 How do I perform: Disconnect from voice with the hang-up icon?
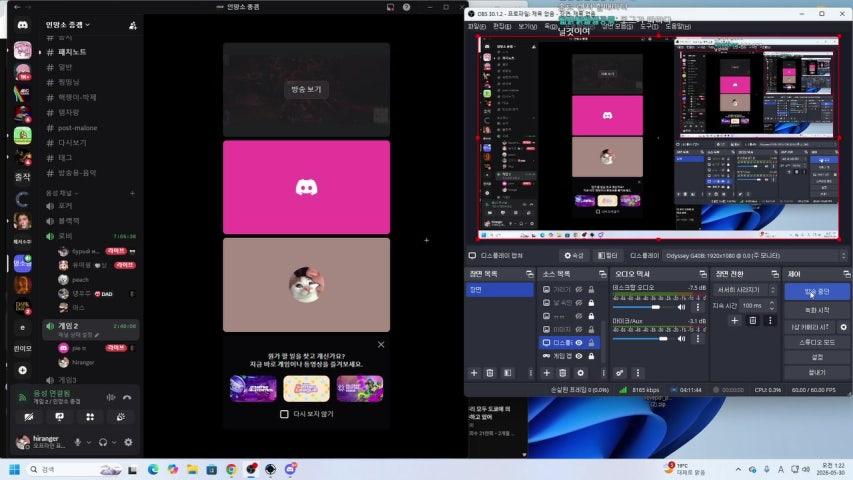(127, 397)
